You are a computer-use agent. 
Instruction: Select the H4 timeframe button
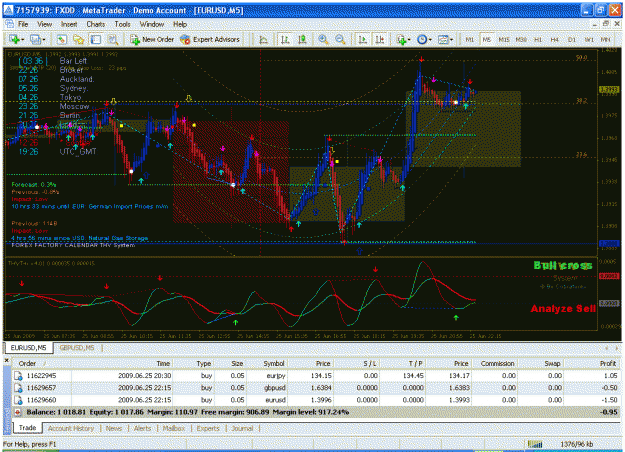click(x=554, y=39)
